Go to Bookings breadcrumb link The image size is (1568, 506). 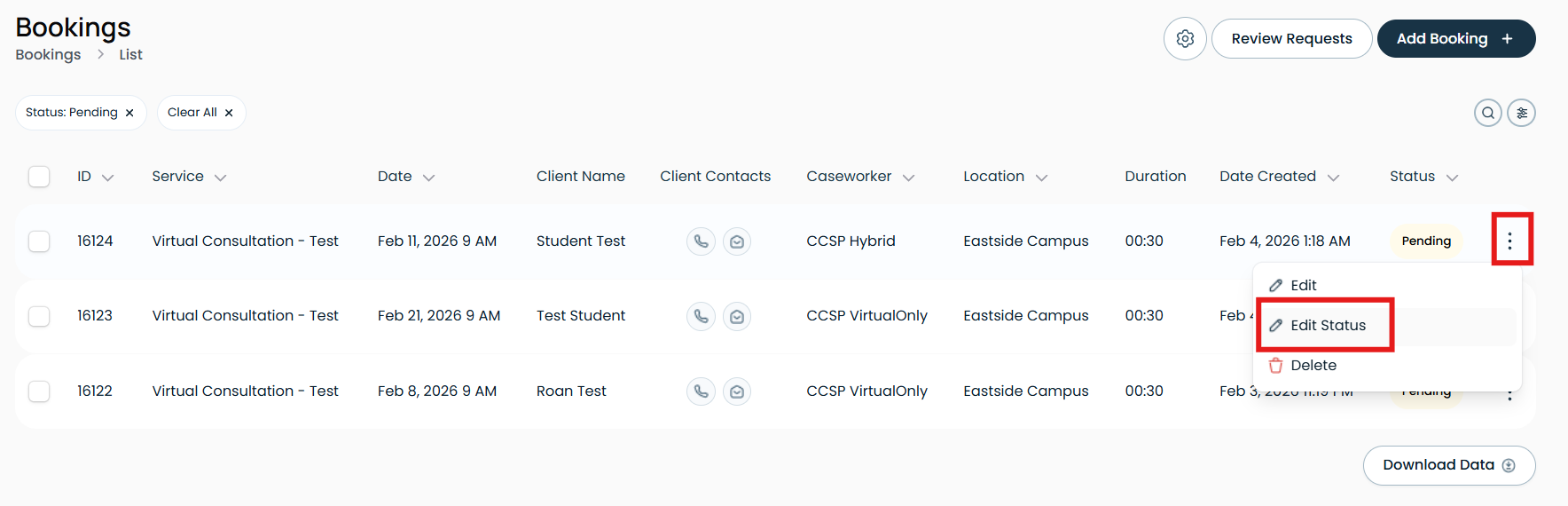[x=48, y=55]
